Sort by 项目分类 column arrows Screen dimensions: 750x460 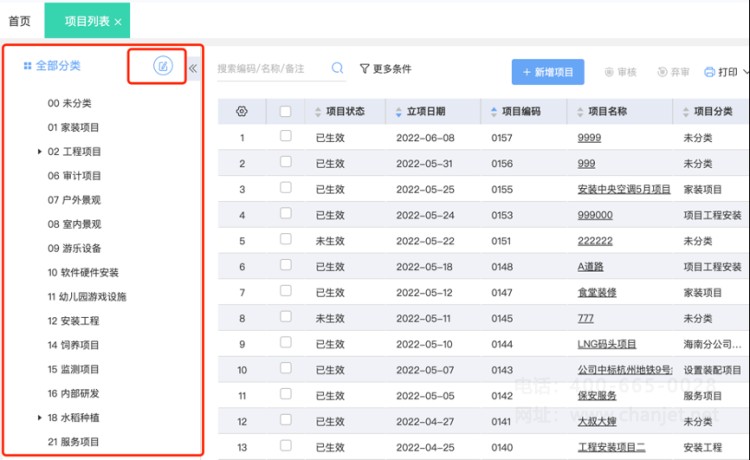pos(685,112)
